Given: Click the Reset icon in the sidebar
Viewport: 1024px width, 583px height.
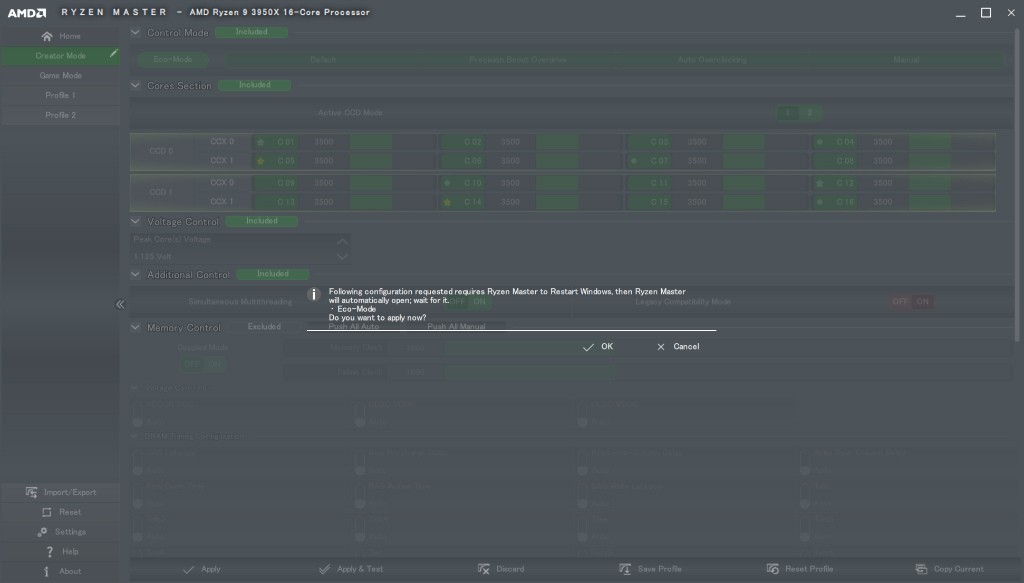Looking at the screenshot, I should 46,512.
